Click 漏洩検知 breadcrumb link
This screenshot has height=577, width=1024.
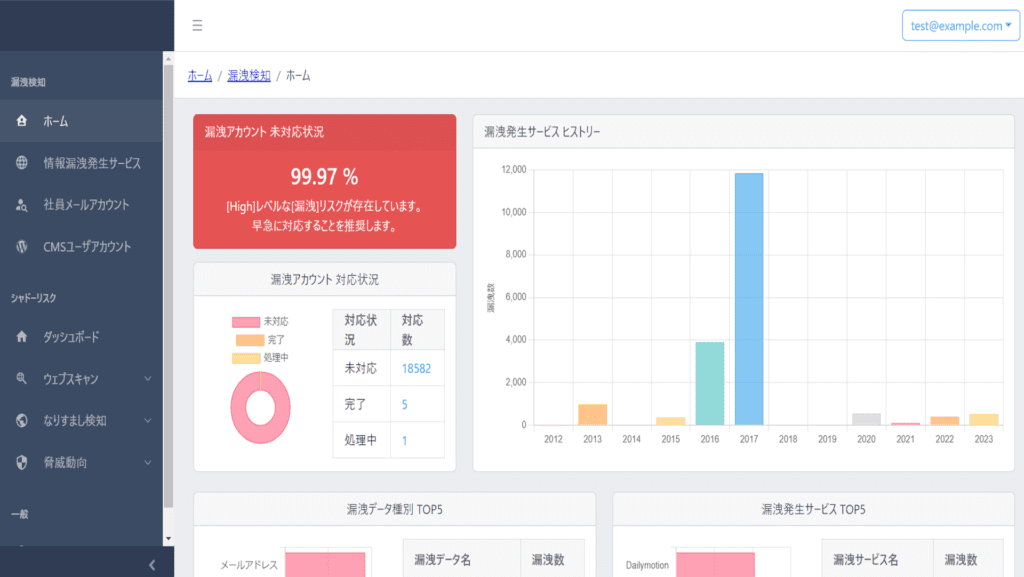tap(249, 75)
